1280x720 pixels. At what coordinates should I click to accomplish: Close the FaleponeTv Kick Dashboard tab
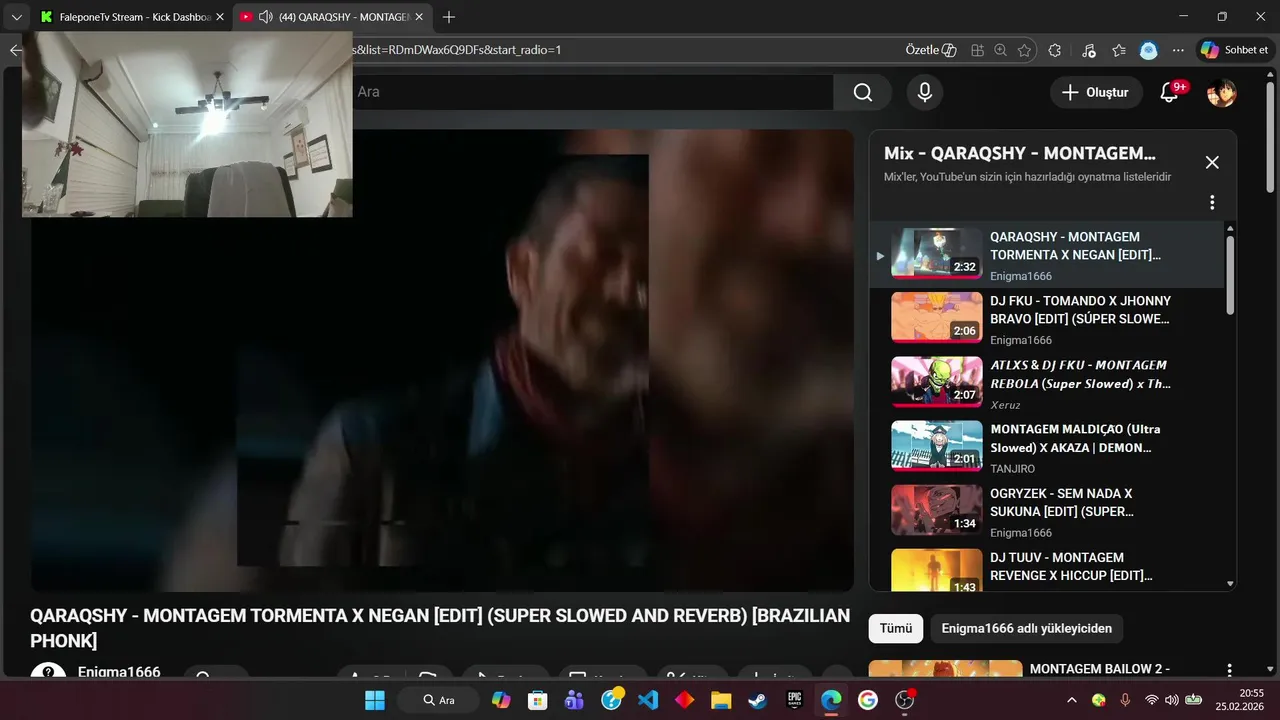(219, 17)
